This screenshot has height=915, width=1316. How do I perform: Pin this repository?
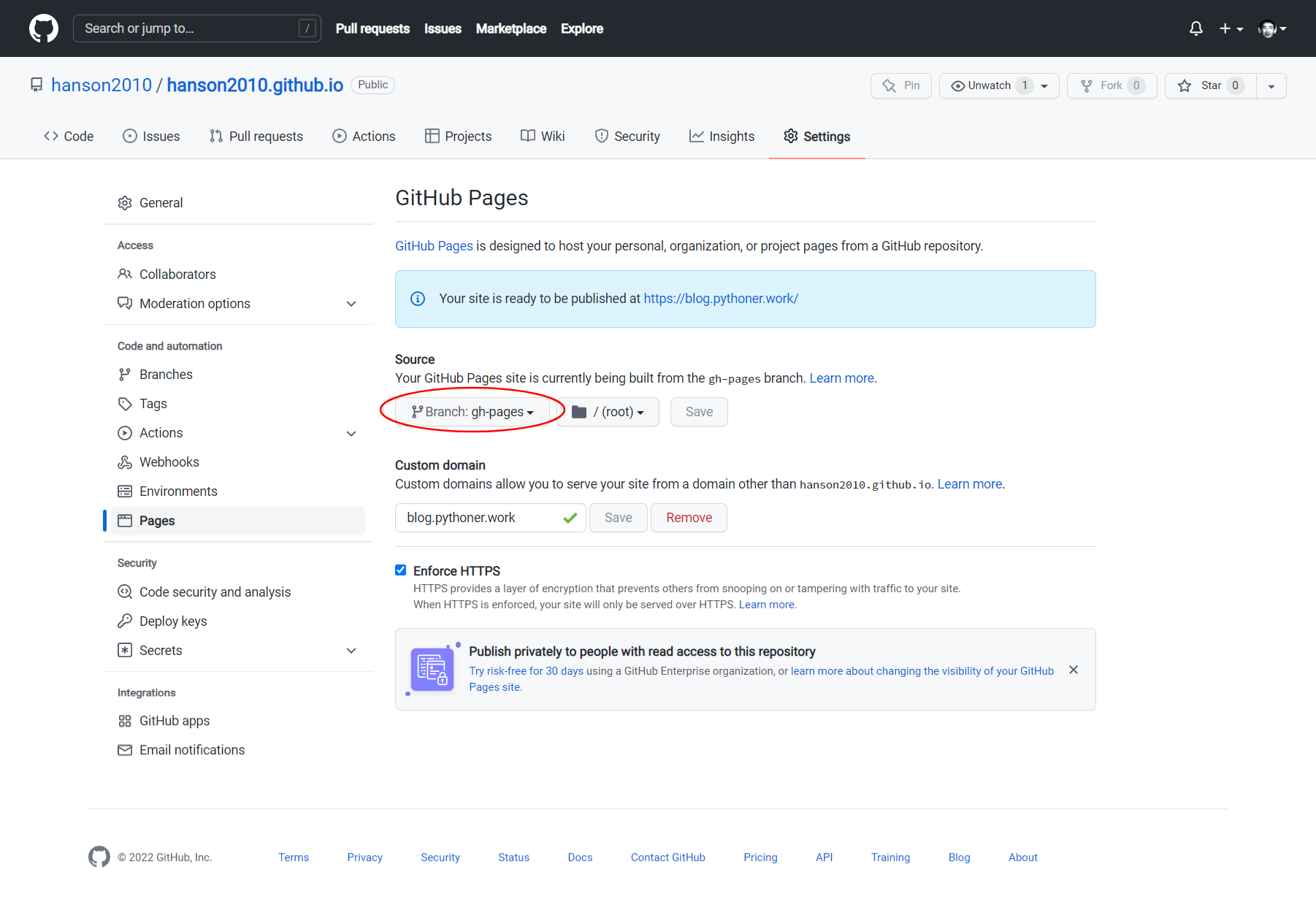coord(901,85)
